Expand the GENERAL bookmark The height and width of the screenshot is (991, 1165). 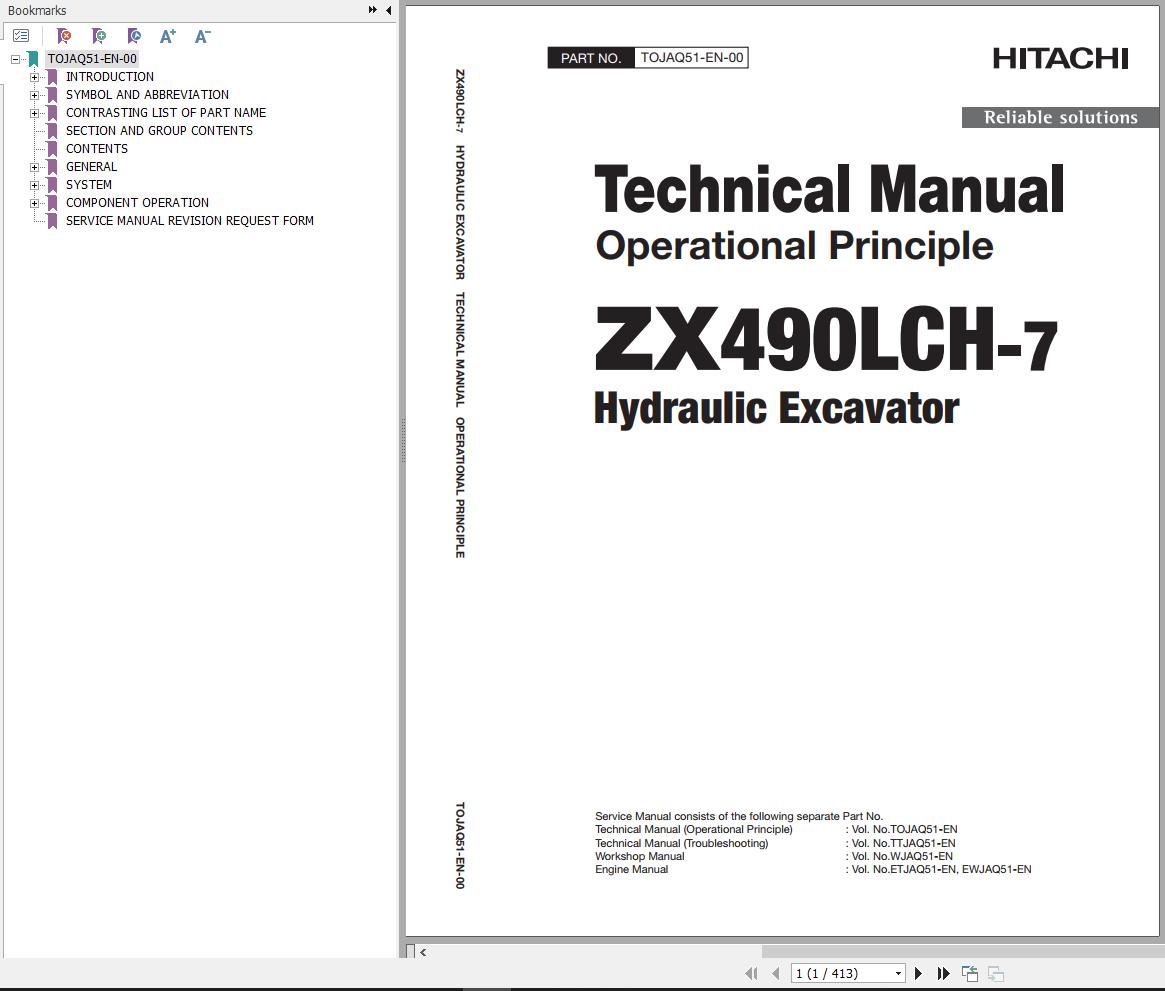click(x=34, y=167)
